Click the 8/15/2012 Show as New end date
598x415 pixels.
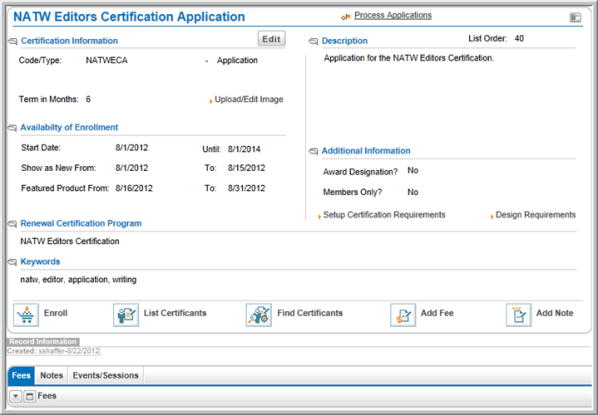(x=246, y=168)
